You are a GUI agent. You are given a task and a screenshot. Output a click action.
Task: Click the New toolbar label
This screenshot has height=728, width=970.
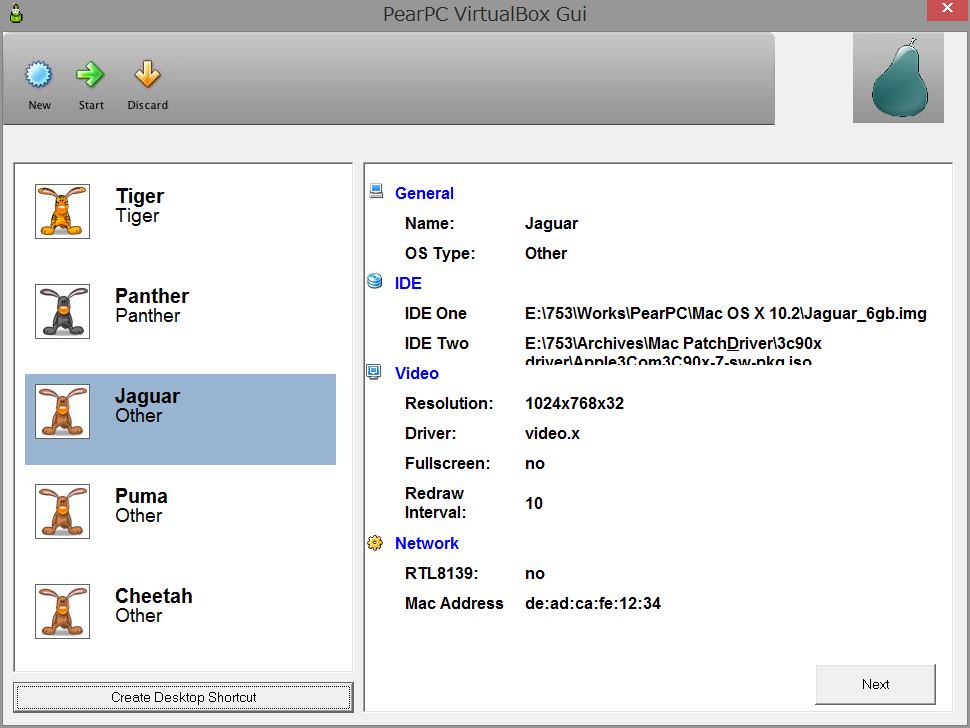point(40,105)
